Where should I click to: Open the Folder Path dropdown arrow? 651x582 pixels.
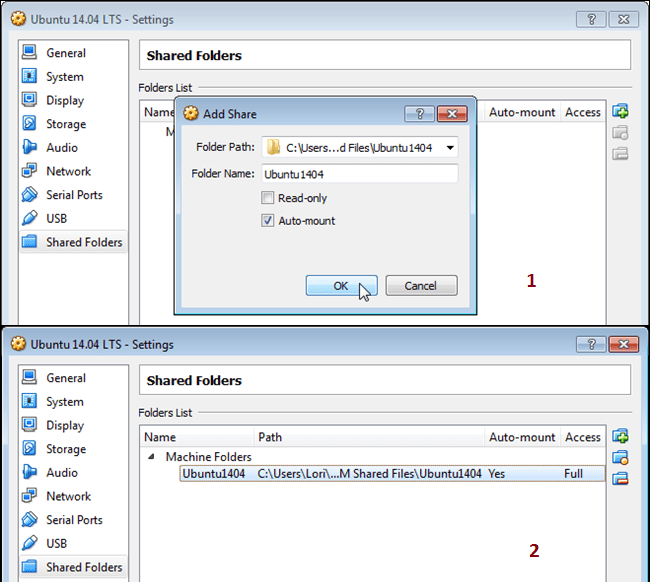click(x=450, y=148)
